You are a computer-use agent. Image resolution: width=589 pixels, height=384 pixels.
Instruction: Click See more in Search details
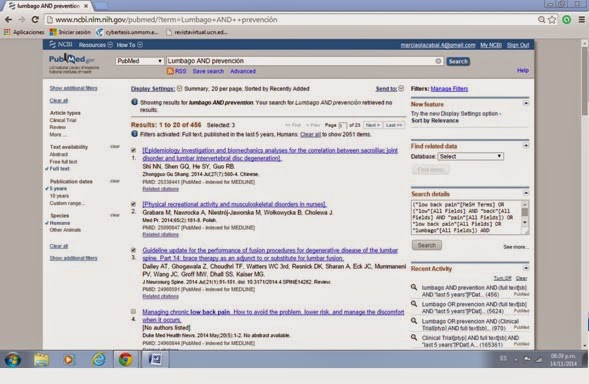point(515,247)
